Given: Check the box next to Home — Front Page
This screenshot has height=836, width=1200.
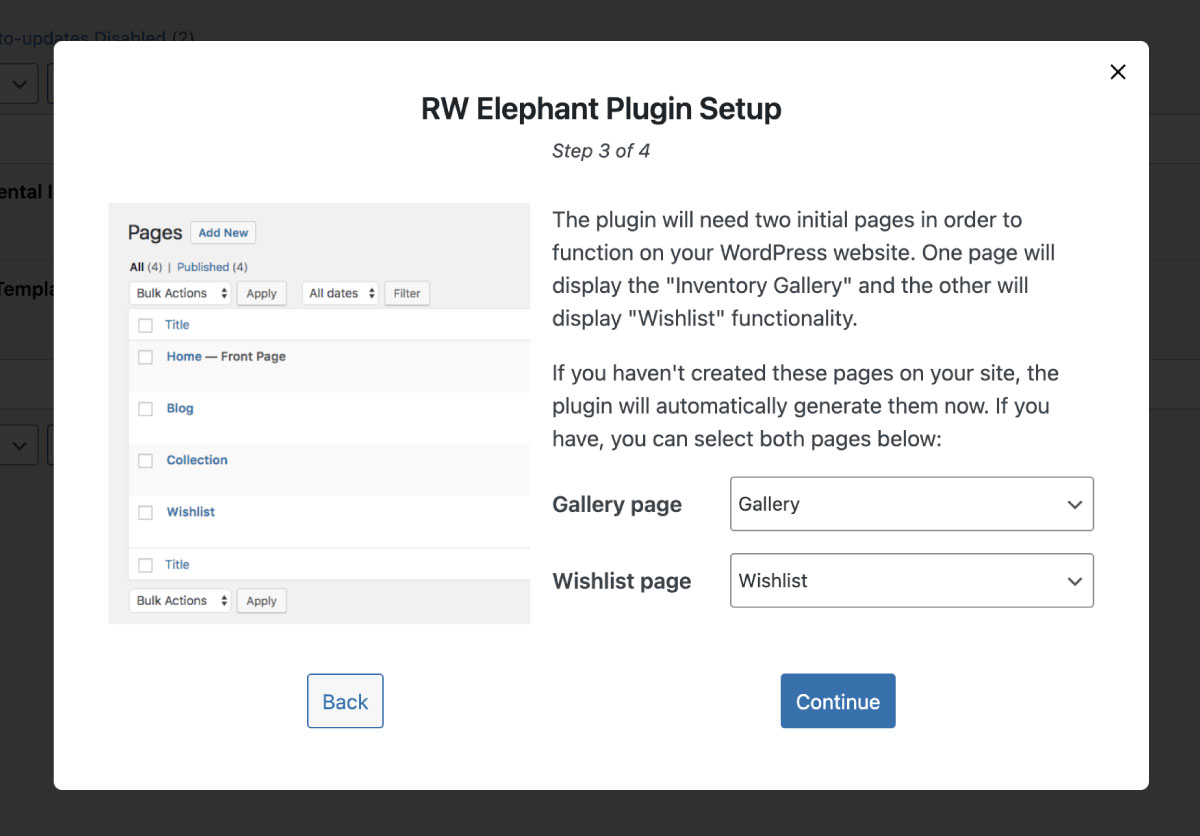Looking at the screenshot, I should [146, 357].
